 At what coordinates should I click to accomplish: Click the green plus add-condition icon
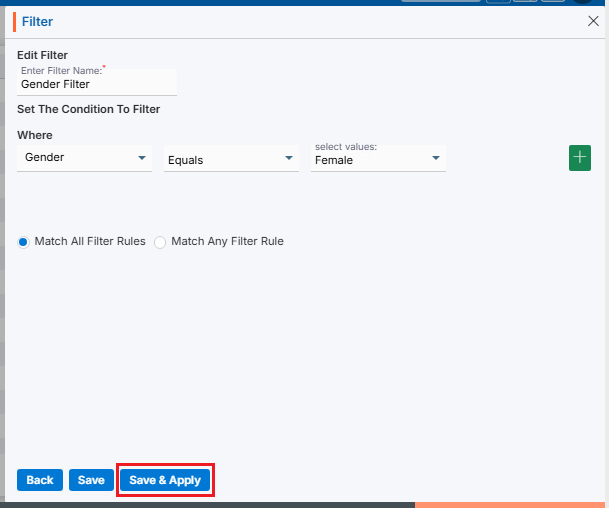[580, 158]
